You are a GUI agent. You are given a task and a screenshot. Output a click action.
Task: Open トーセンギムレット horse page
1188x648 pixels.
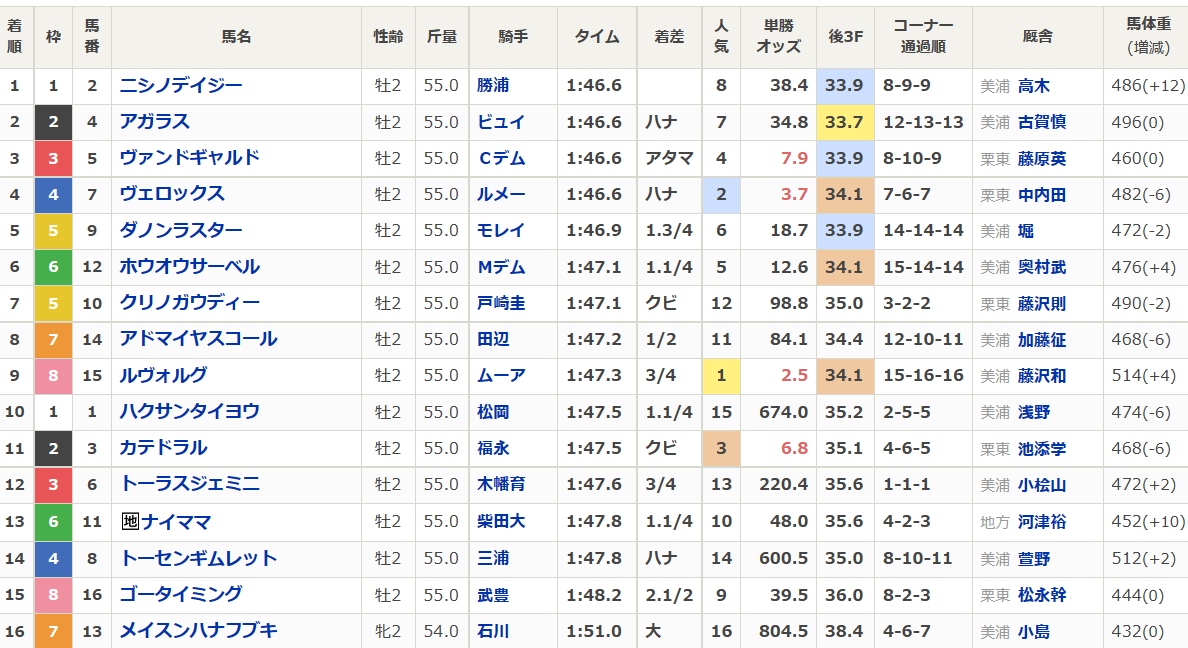pos(199,559)
